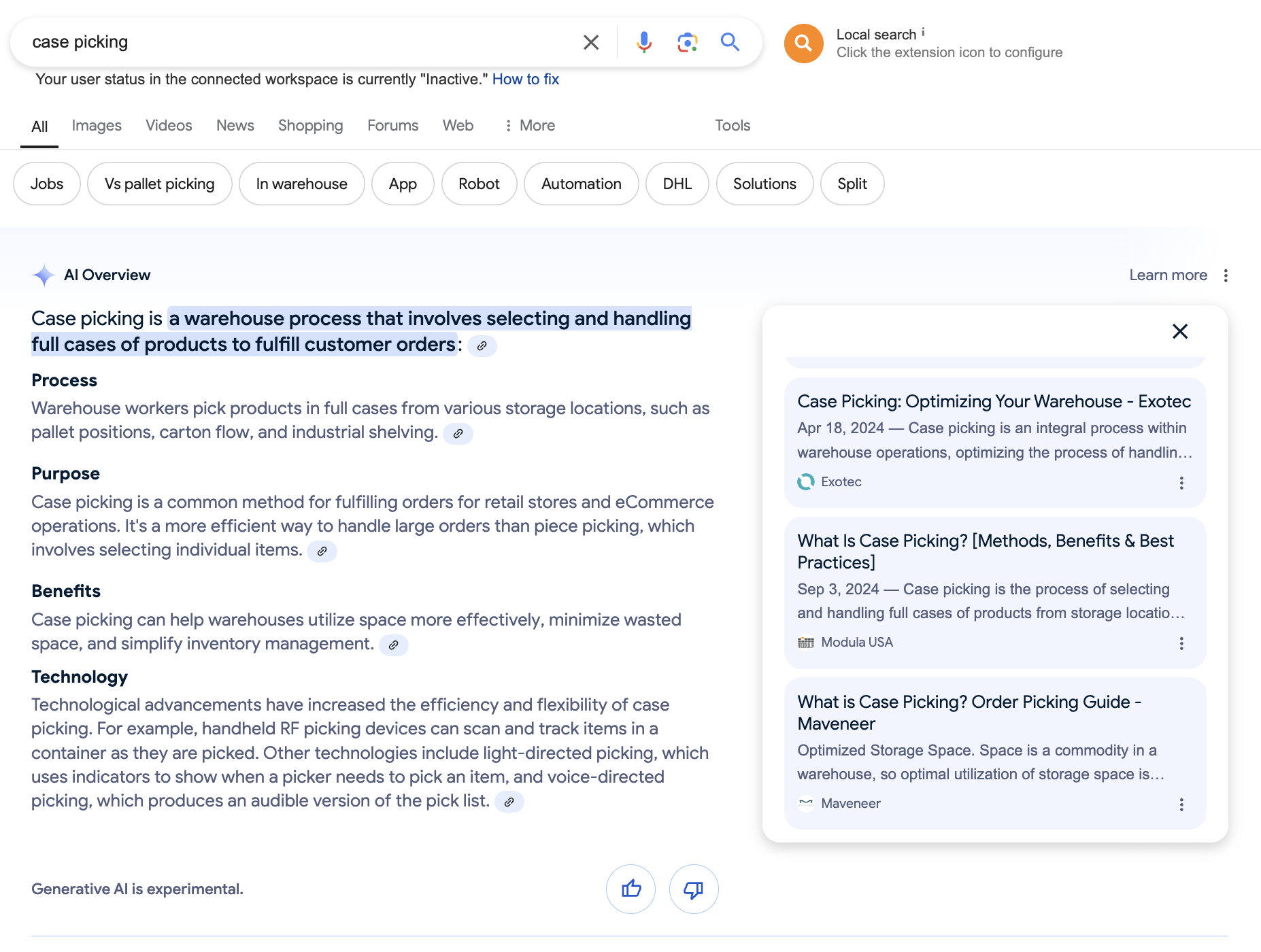Viewport: 1261px width, 952px height.
Task: Select the Jobs filter chip
Action: coord(47,184)
